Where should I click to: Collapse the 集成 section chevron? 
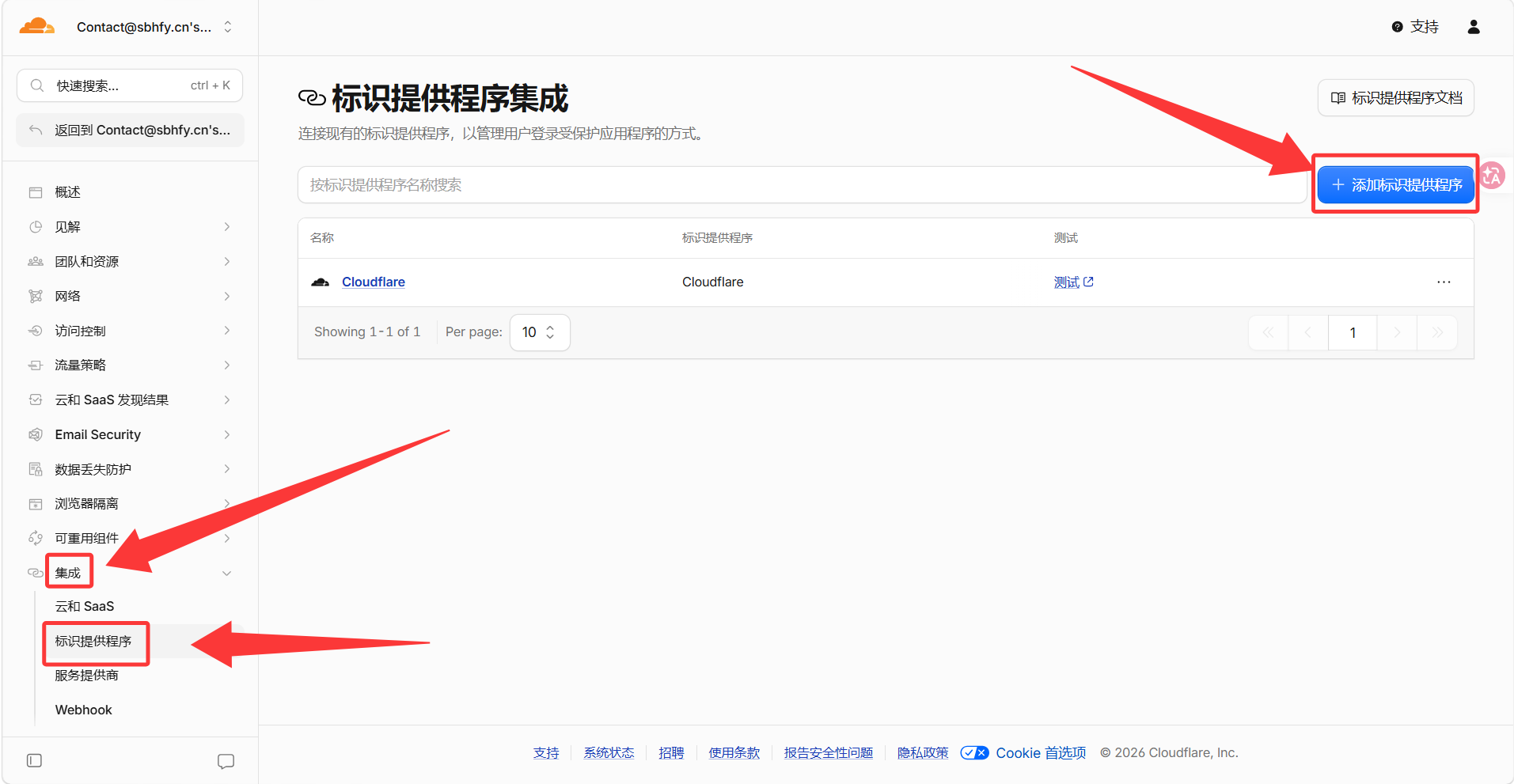pyautogui.click(x=227, y=574)
